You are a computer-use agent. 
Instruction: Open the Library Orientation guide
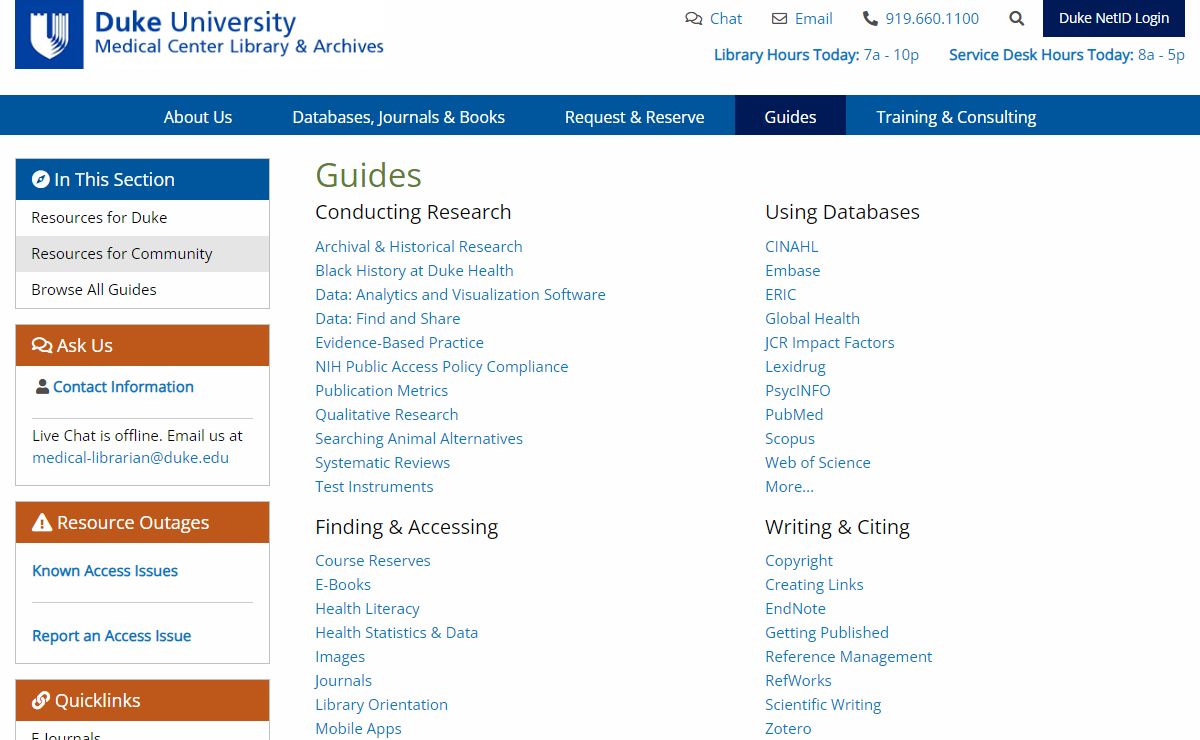(381, 704)
